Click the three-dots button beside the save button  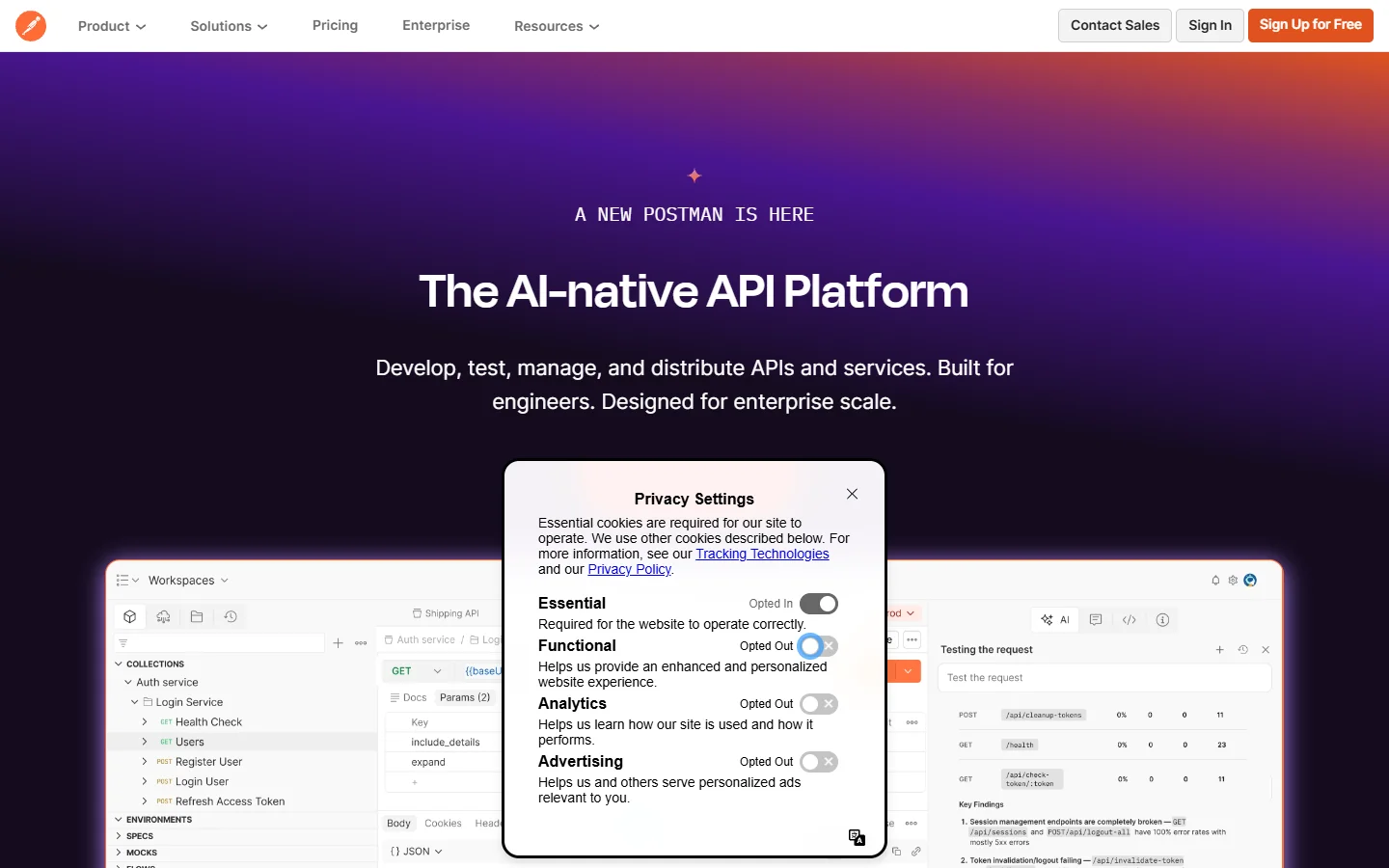click(x=912, y=639)
